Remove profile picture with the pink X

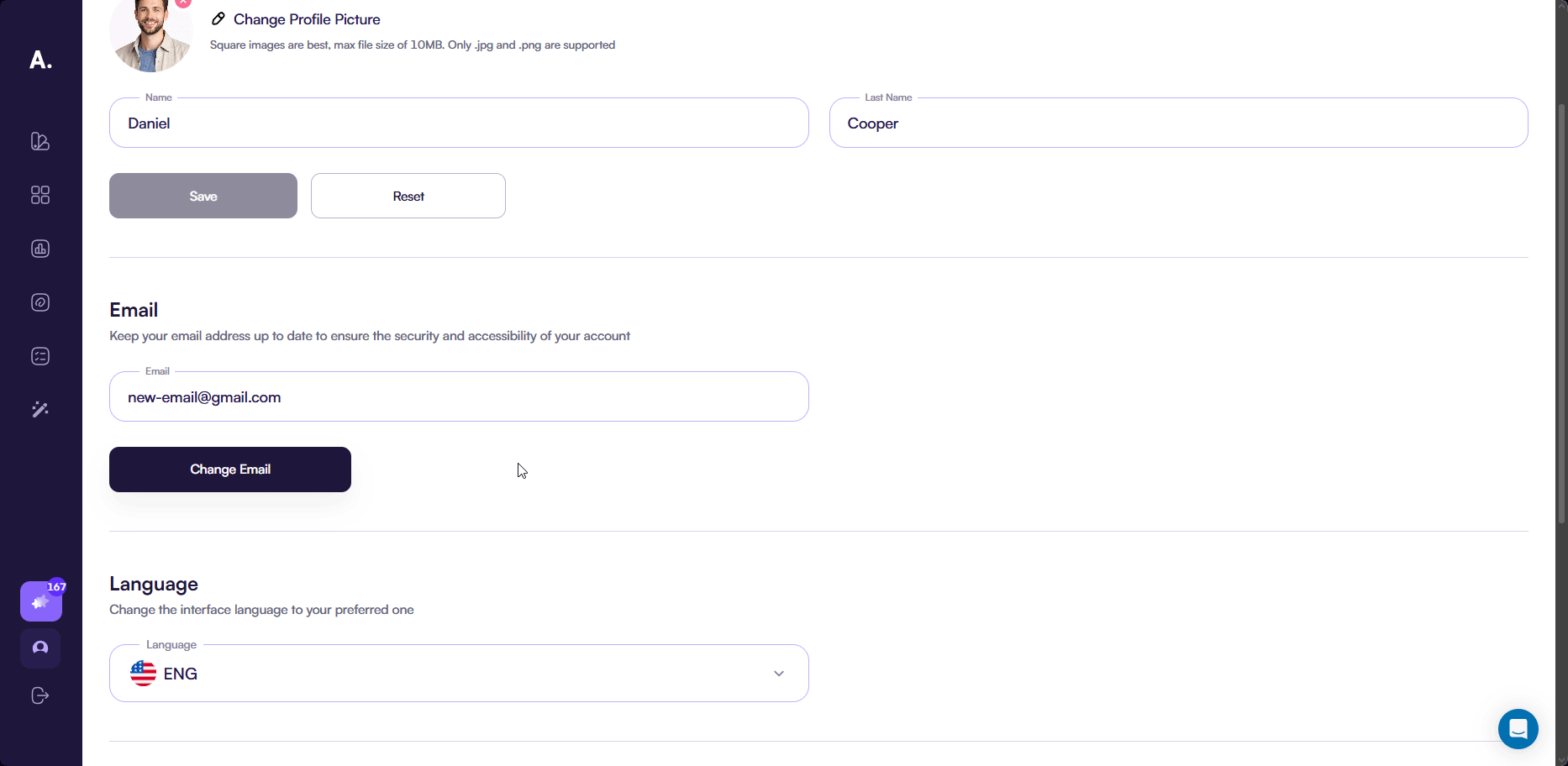(183, 3)
